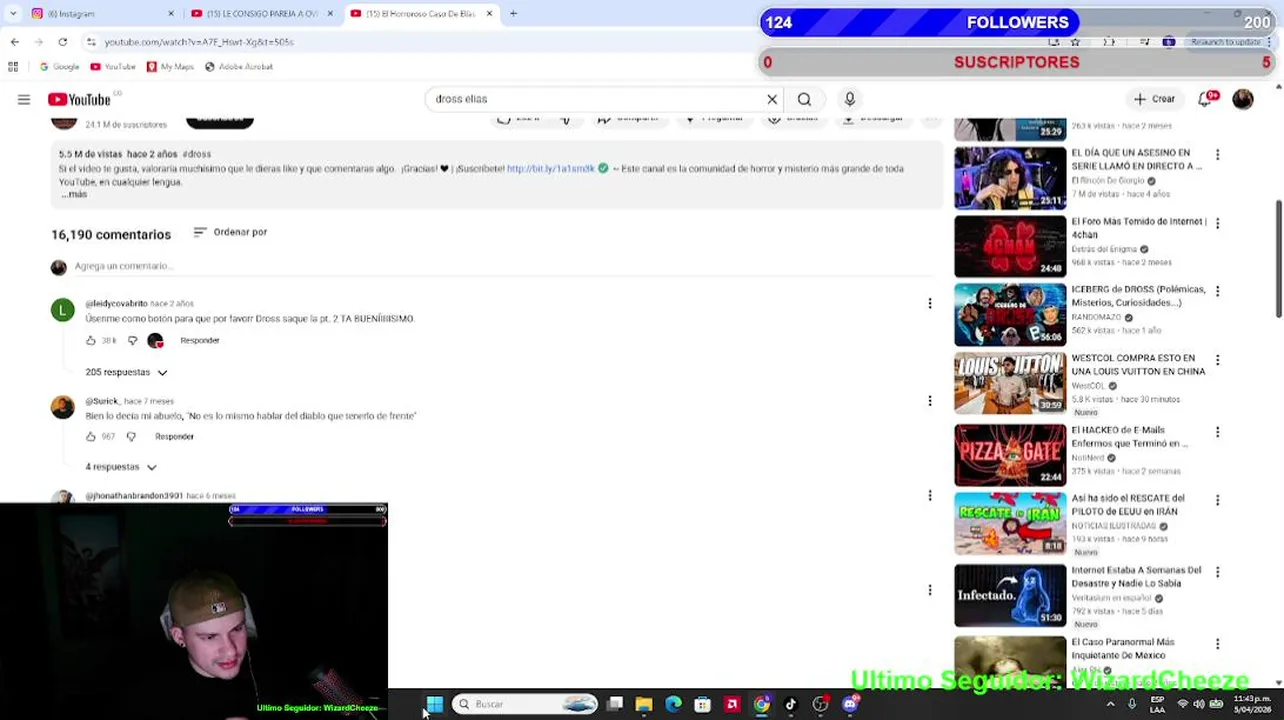This screenshot has width=1284, height=720.
Task: Like the @leidycovabrito comment
Action: 91,340
